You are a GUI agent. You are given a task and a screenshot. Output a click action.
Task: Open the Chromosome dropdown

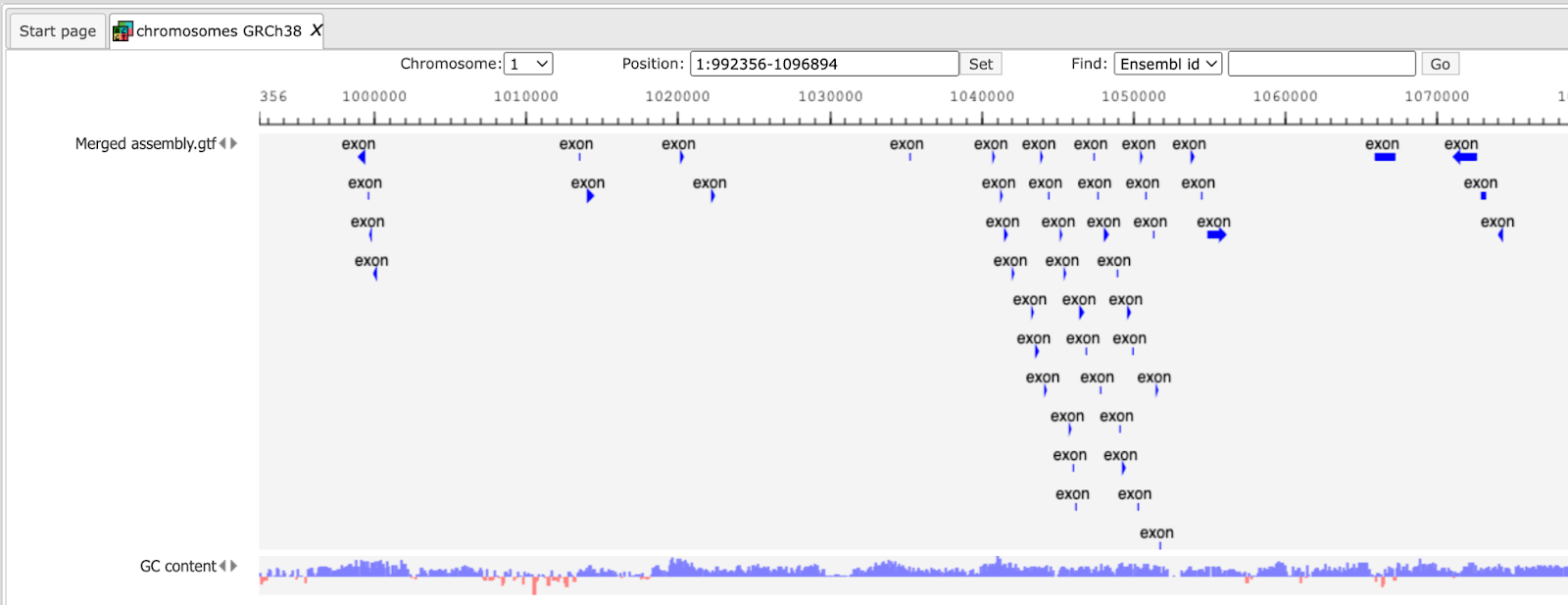coord(528,64)
